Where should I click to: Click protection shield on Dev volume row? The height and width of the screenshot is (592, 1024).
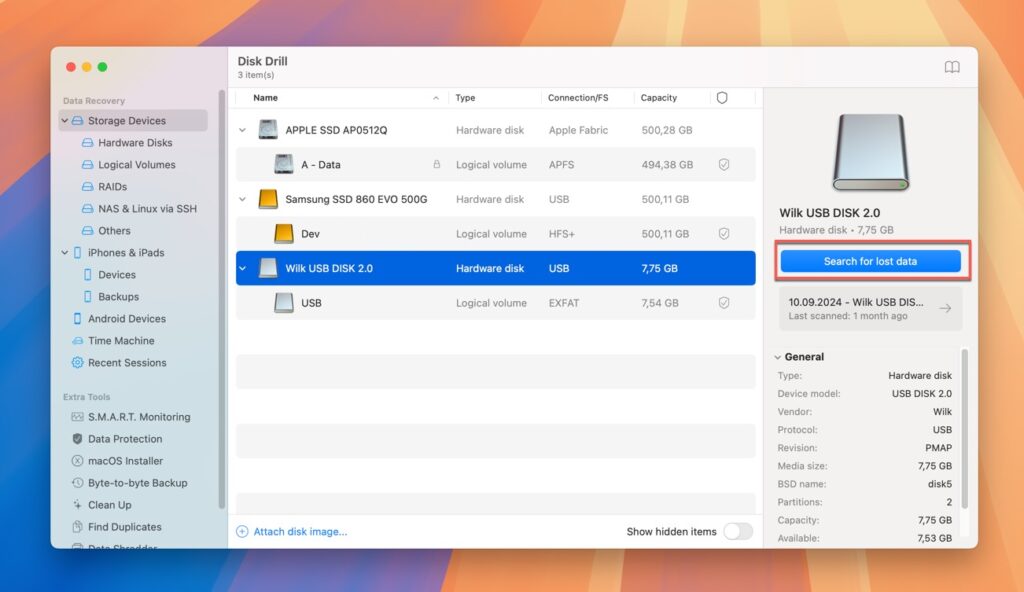point(724,234)
